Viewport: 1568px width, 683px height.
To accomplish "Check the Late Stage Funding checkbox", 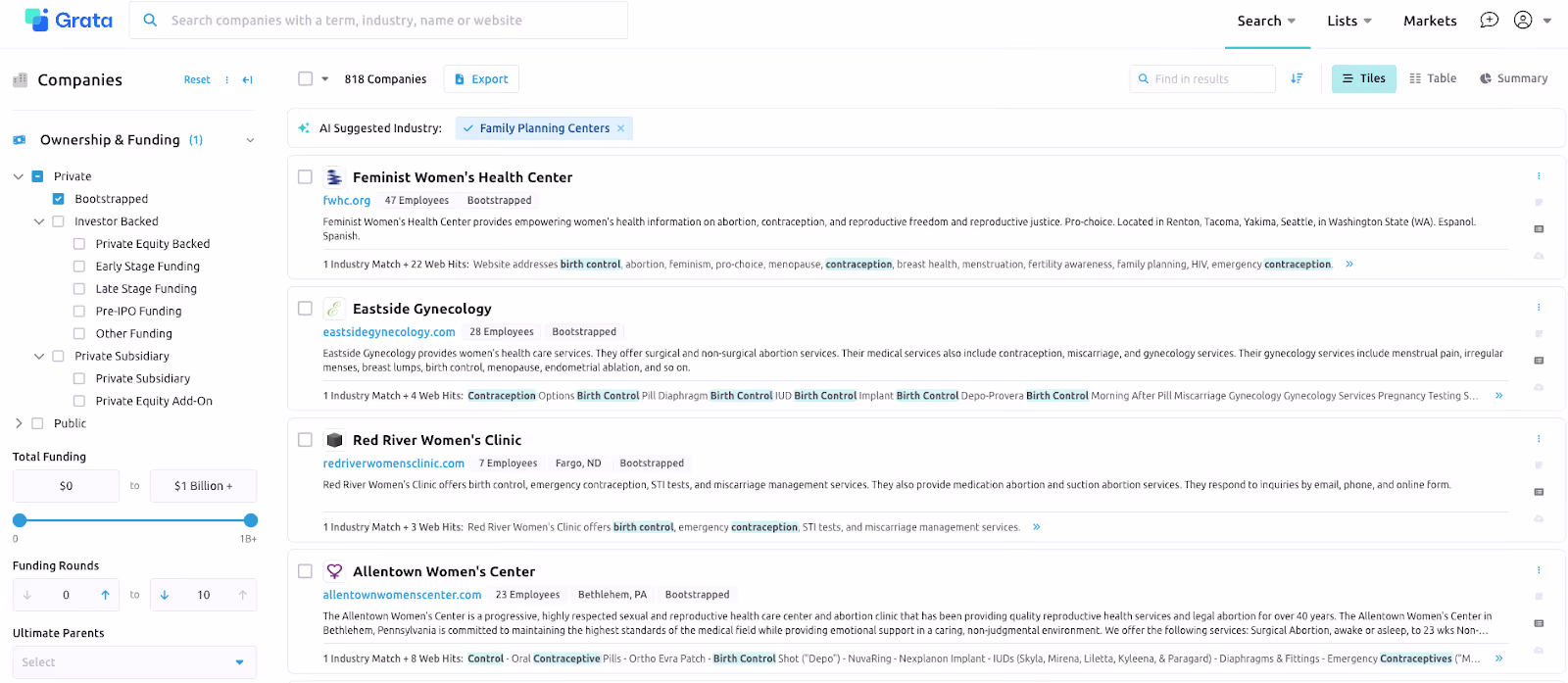I will click(79, 289).
